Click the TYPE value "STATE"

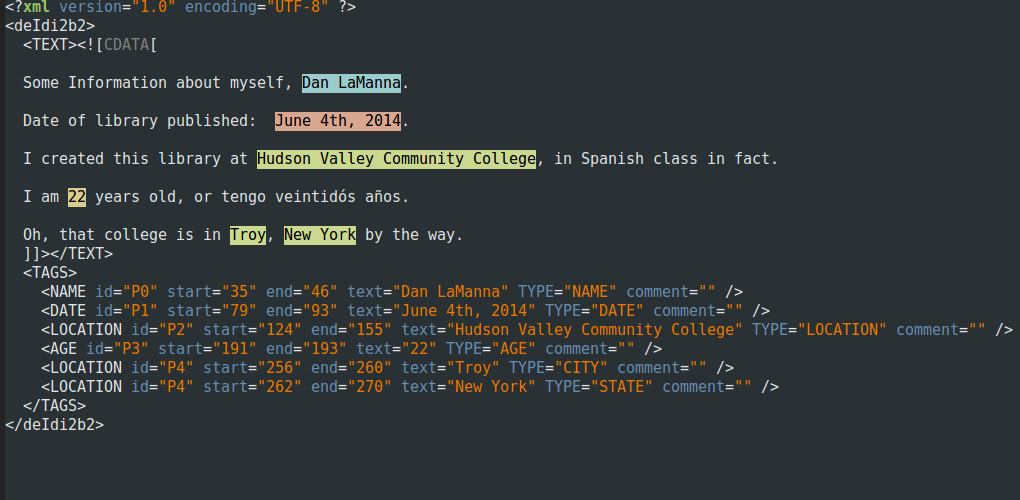(x=621, y=387)
